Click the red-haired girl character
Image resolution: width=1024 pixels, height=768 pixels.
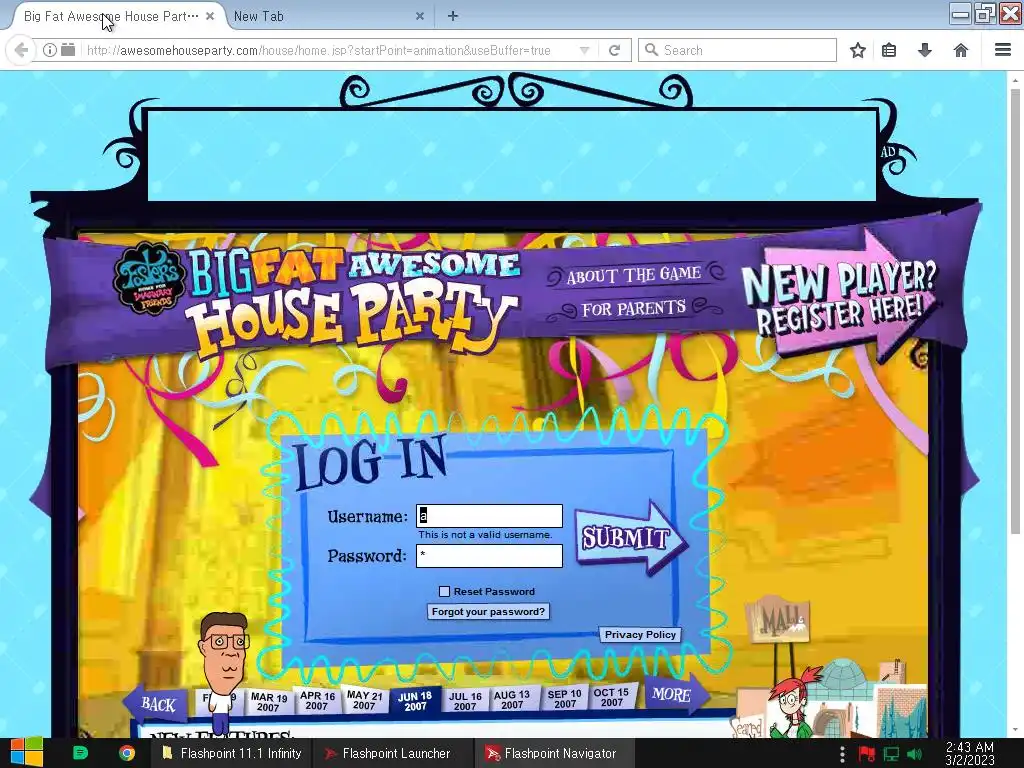click(x=792, y=702)
